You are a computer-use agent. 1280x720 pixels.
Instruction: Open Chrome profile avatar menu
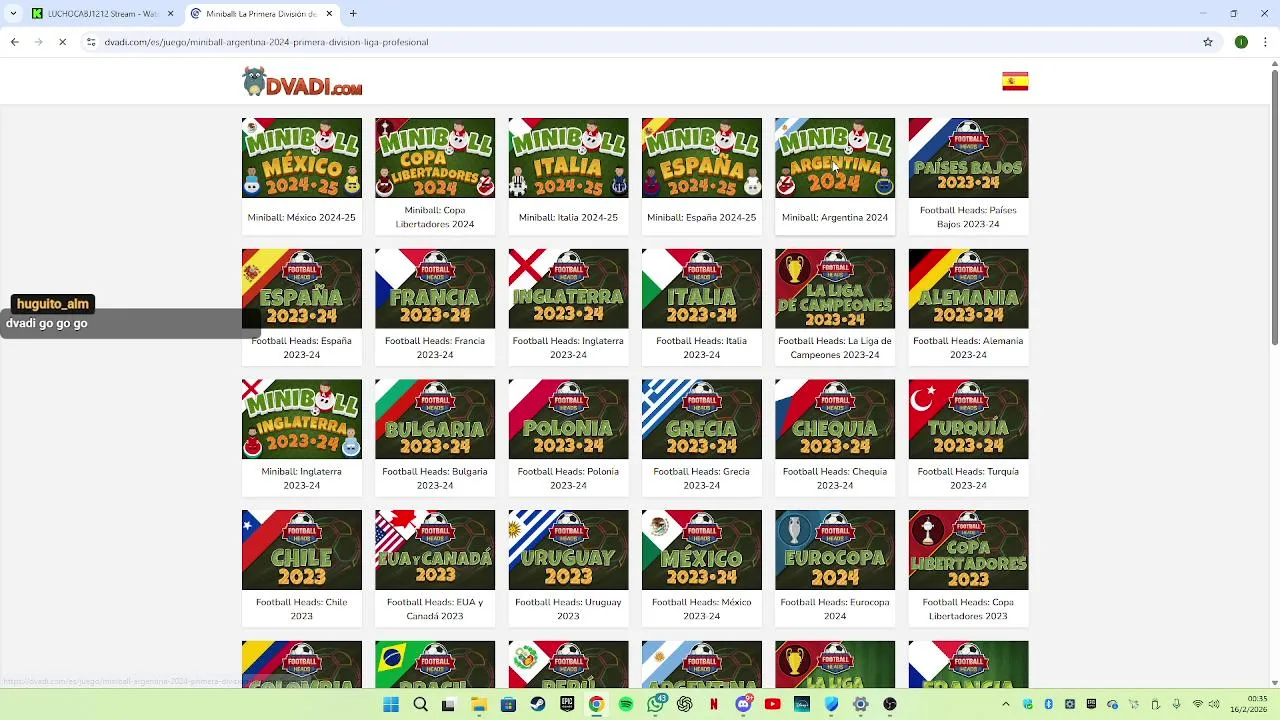click(x=1241, y=42)
